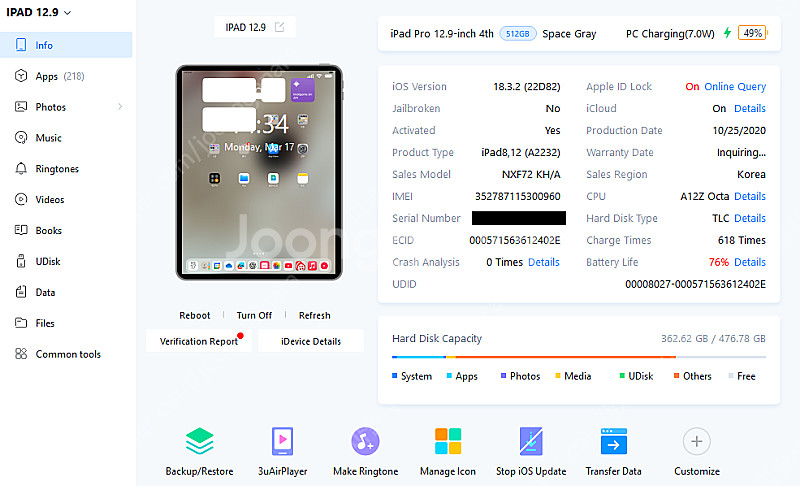Open iDevice Details
Image resolution: width=800 pixels, height=486 pixels.
(x=311, y=341)
